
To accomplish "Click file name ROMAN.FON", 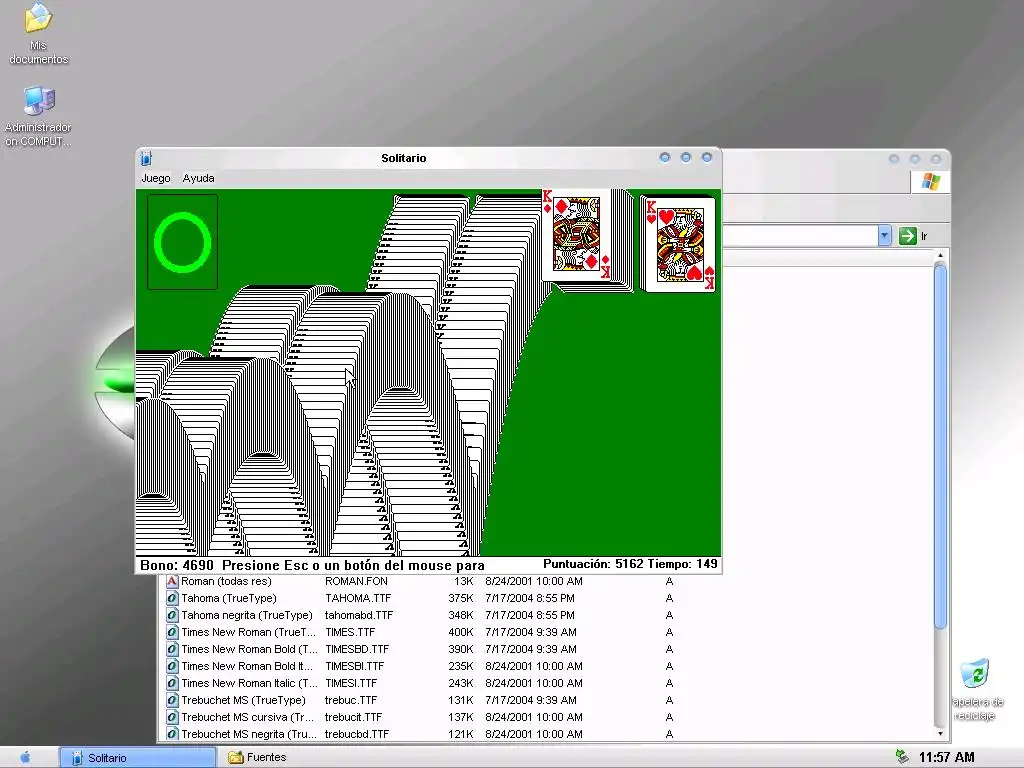I will tap(356, 581).
